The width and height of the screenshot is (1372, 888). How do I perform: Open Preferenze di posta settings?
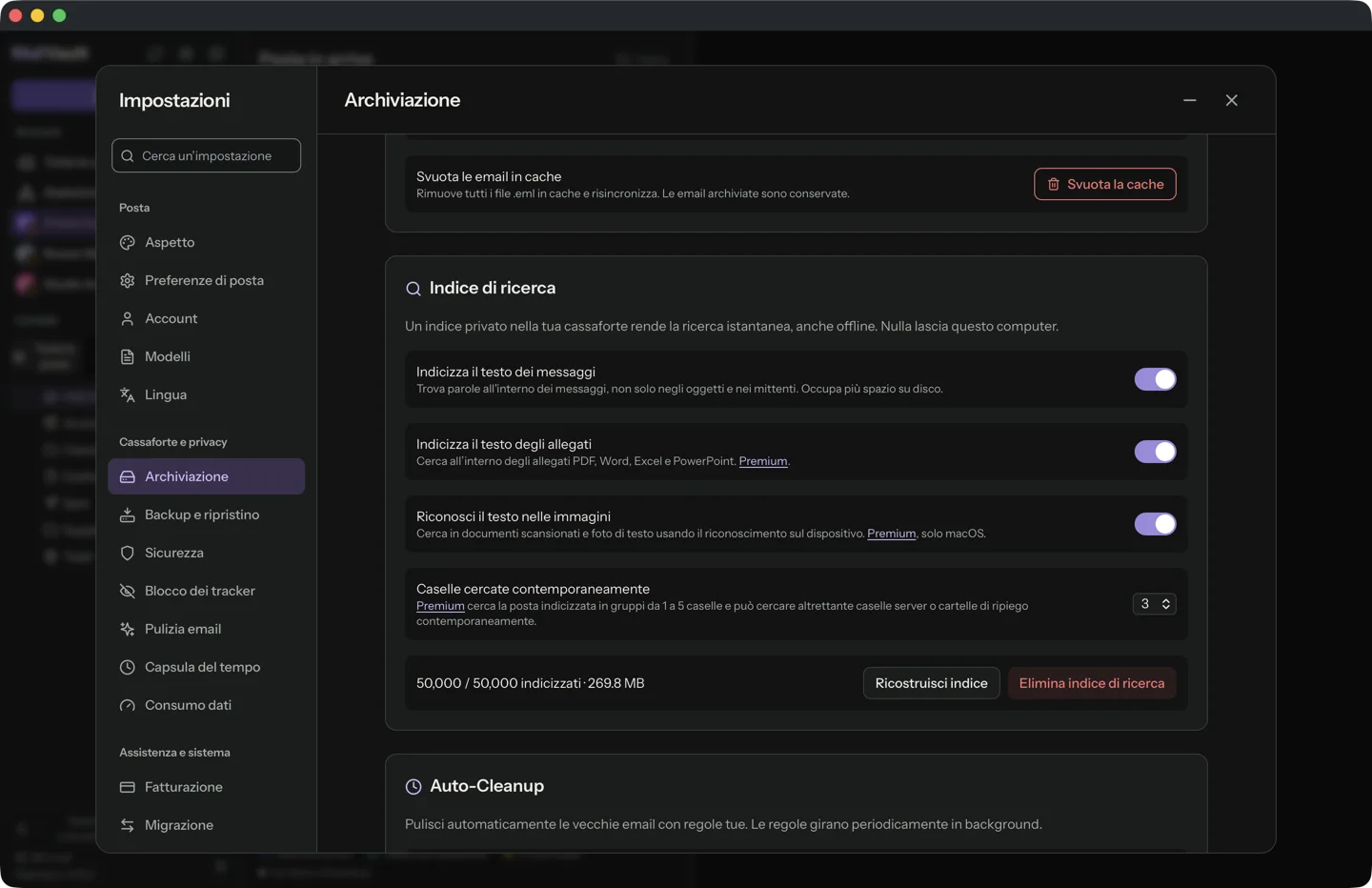207,281
